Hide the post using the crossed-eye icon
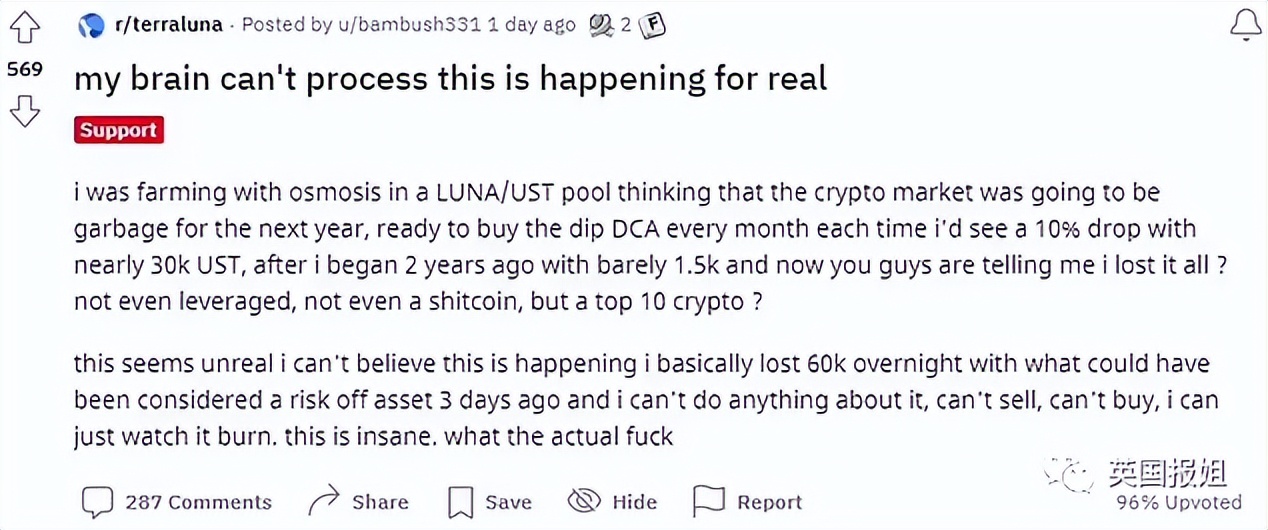 pos(583,501)
